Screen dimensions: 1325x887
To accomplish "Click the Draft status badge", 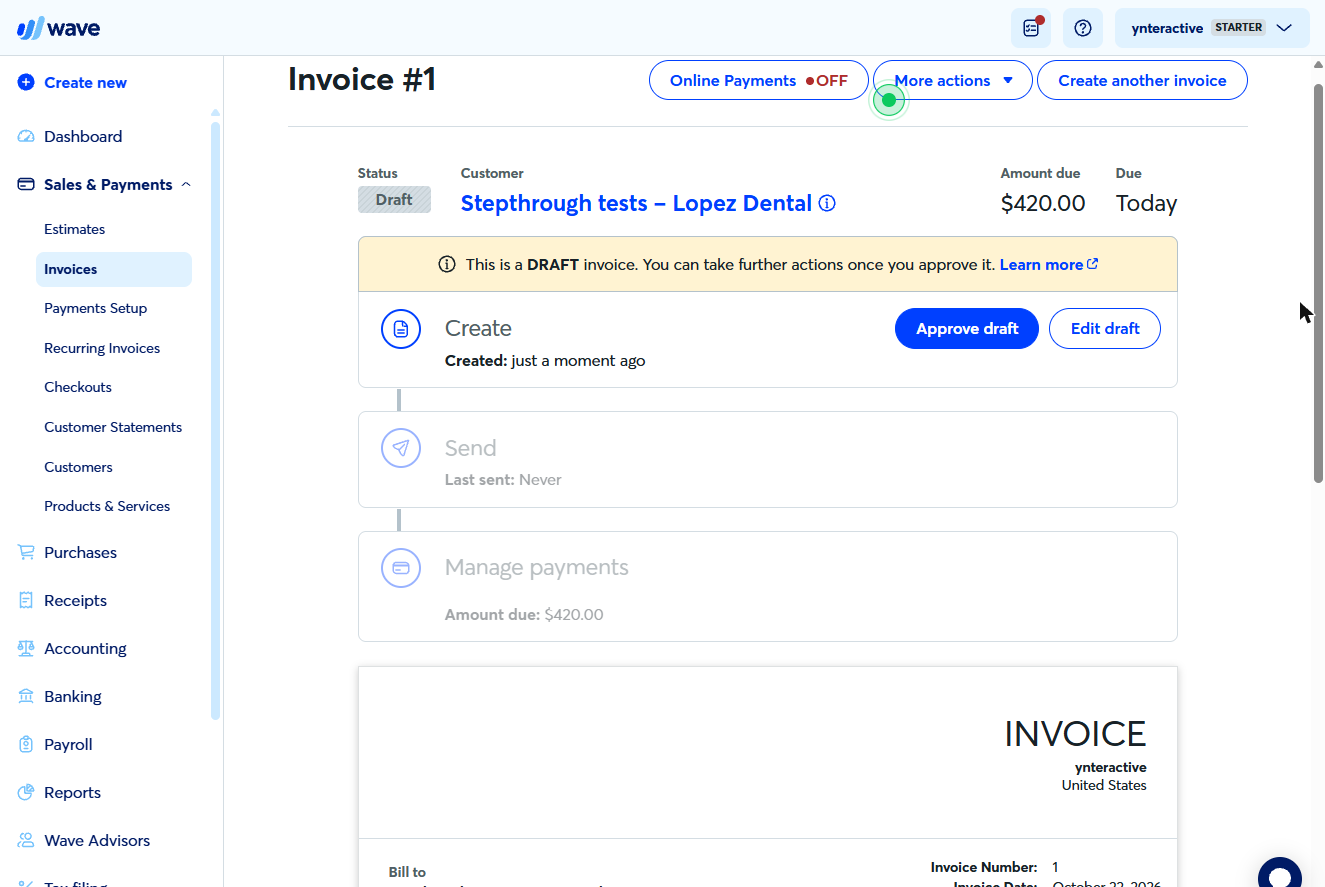I will (394, 200).
